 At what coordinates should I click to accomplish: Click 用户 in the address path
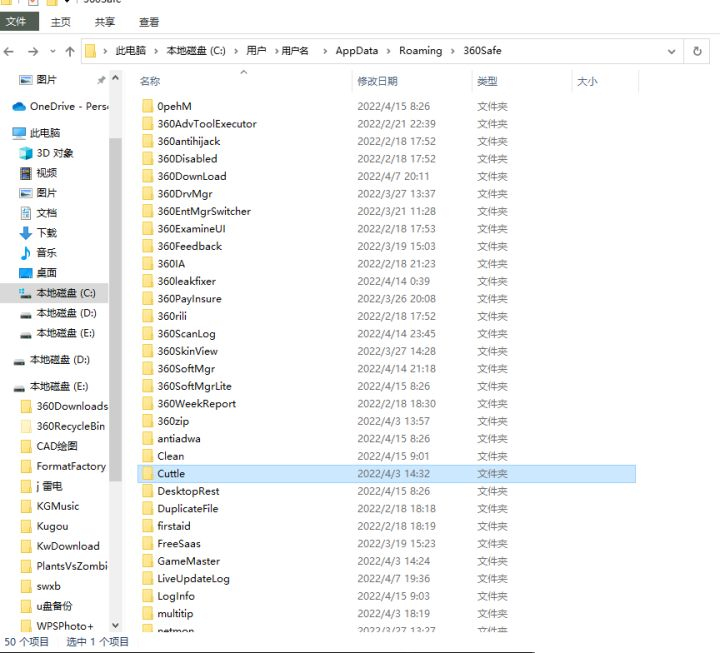[x=256, y=51]
